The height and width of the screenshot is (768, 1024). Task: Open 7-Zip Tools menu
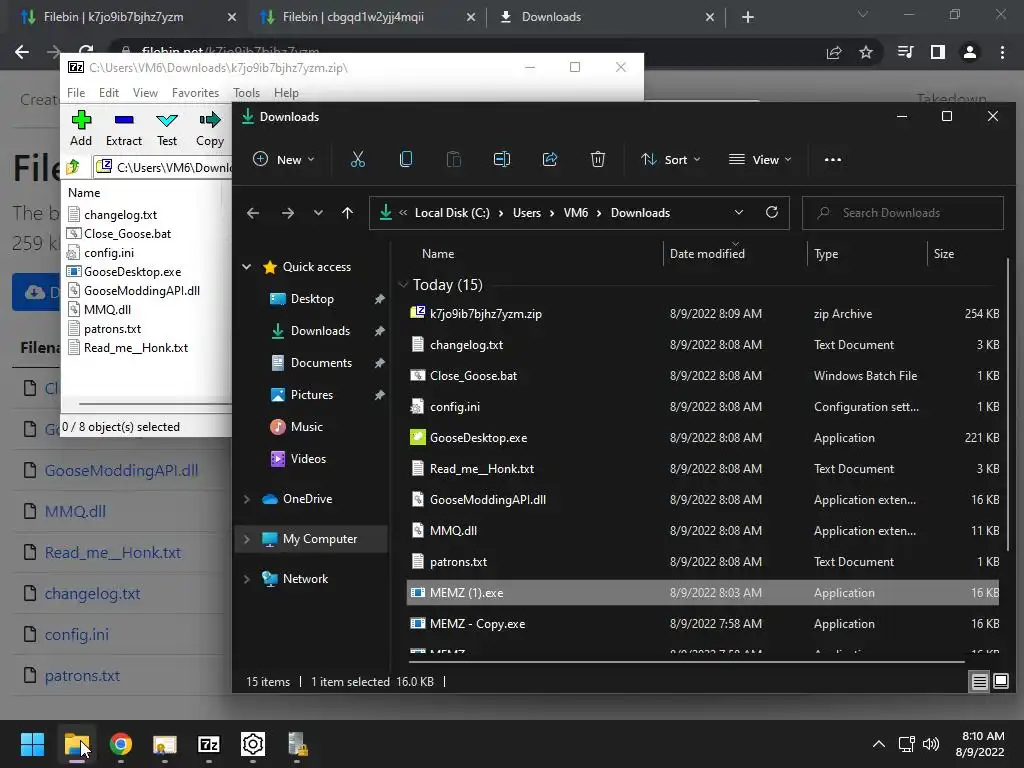coord(246,93)
